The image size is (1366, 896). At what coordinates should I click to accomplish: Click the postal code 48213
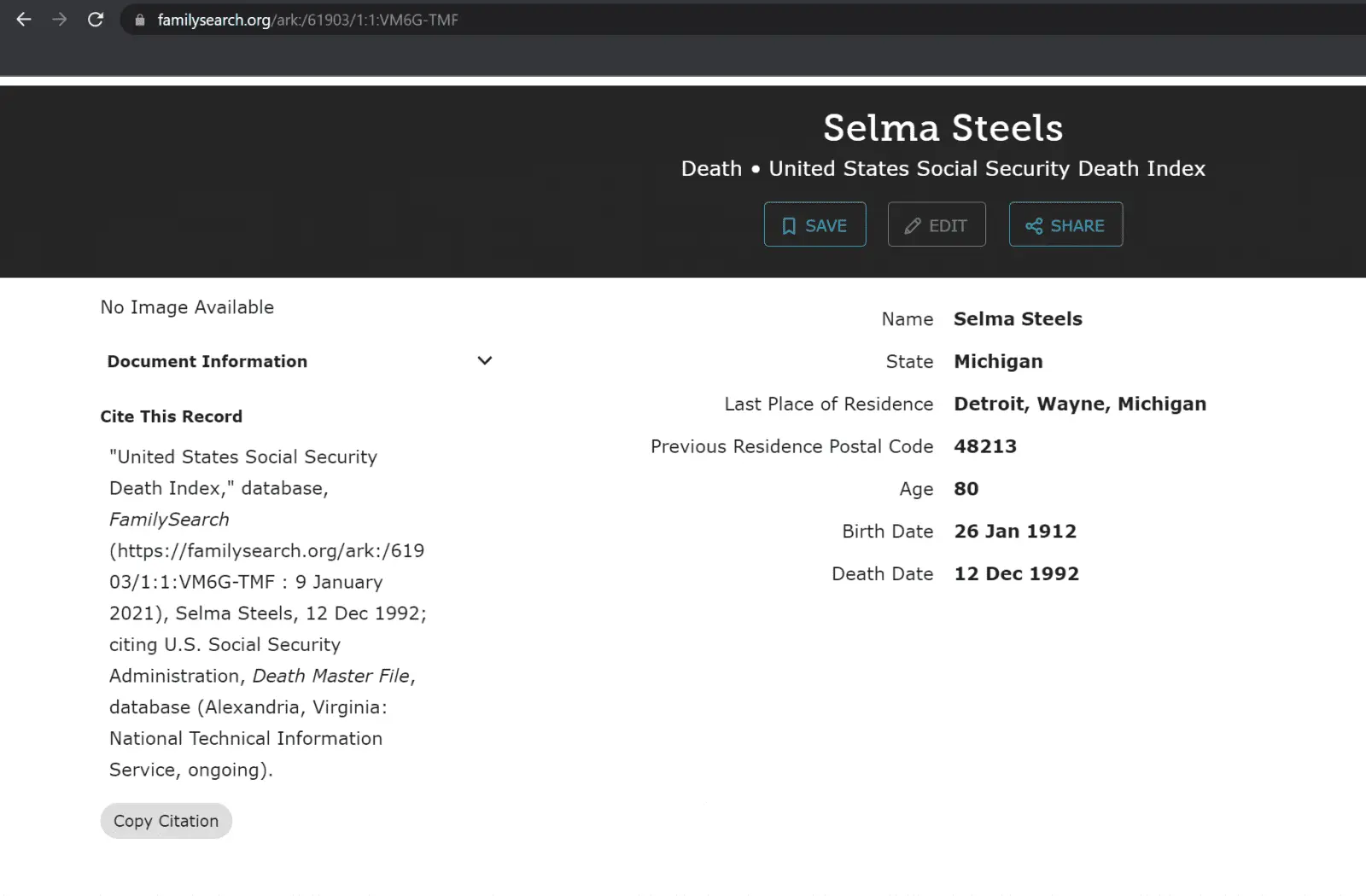(x=985, y=446)
